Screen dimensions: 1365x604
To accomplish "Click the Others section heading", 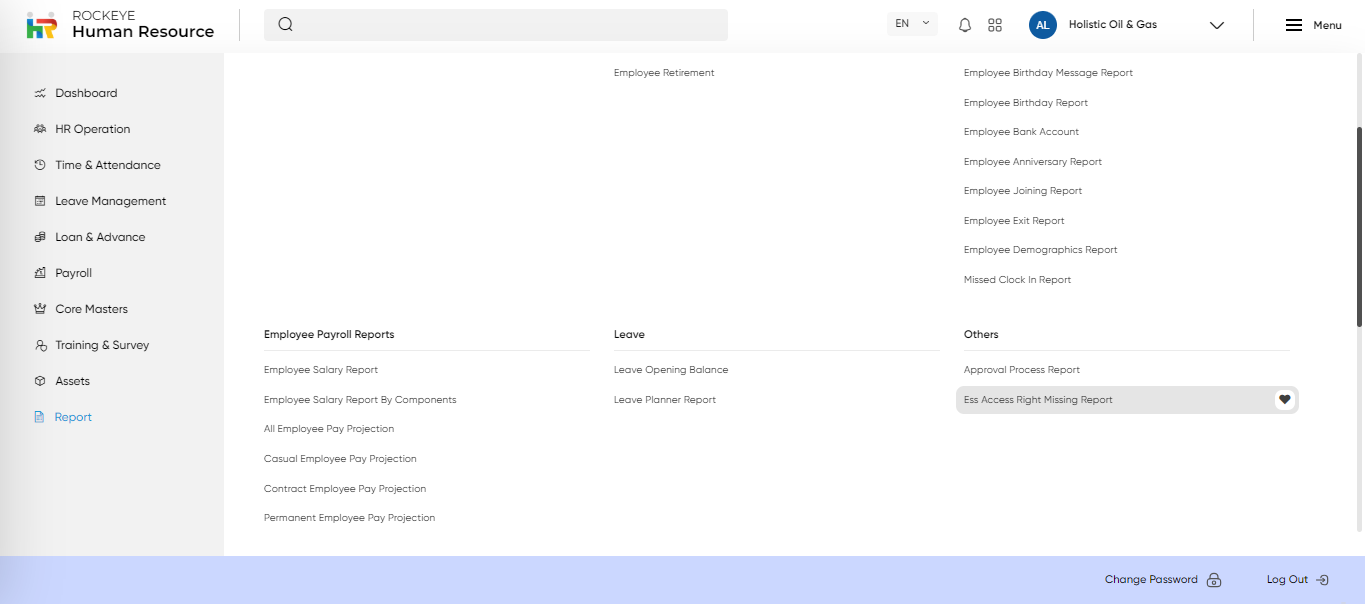I will pos(981,335).
